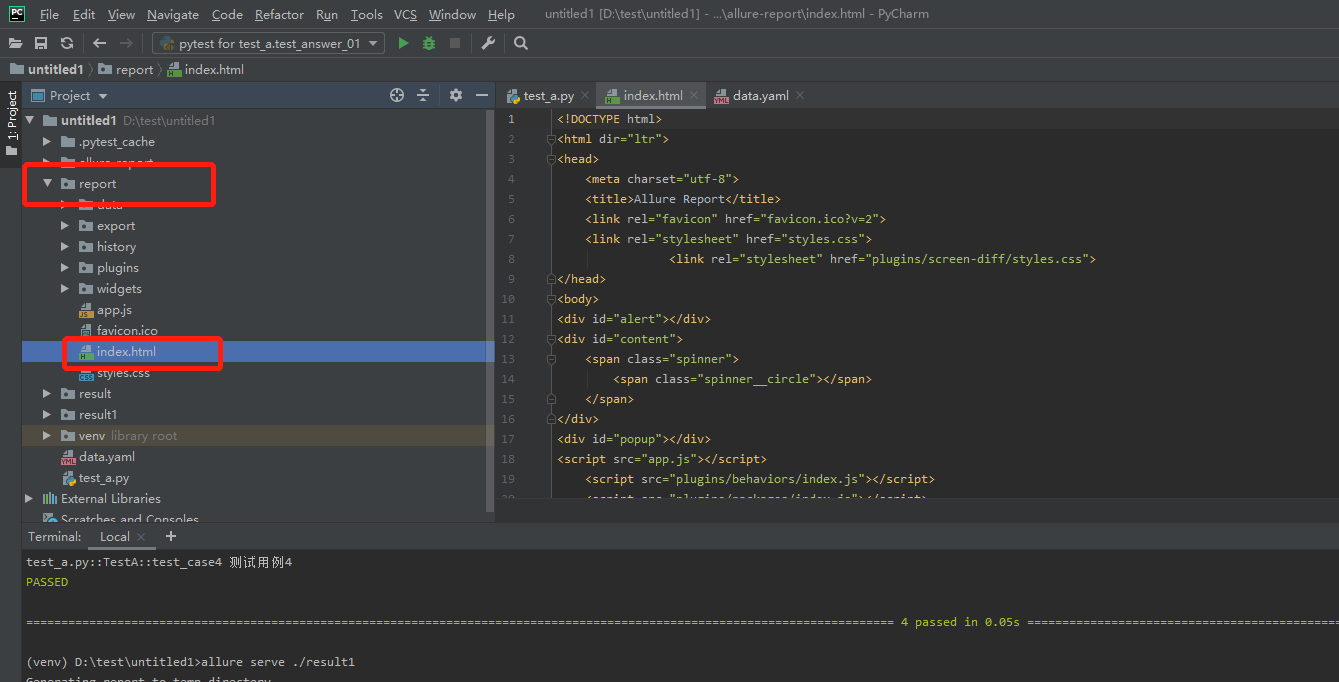Open the VCS menu
1339x682 pixels.
[x=405, y=15]
